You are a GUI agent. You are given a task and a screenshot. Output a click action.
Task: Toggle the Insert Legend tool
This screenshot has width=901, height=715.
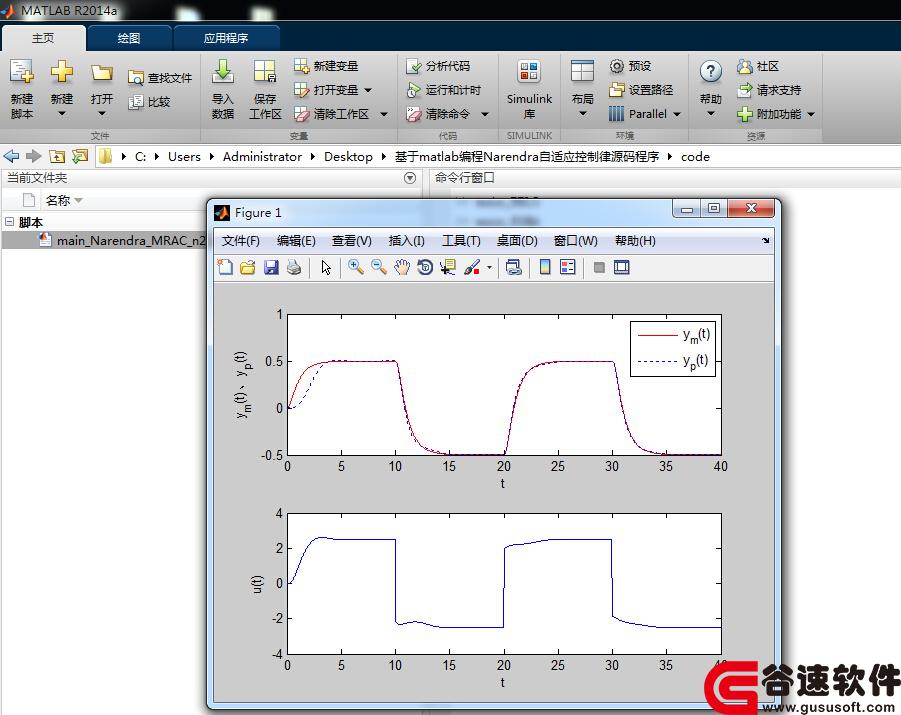(x=568, y=267)
